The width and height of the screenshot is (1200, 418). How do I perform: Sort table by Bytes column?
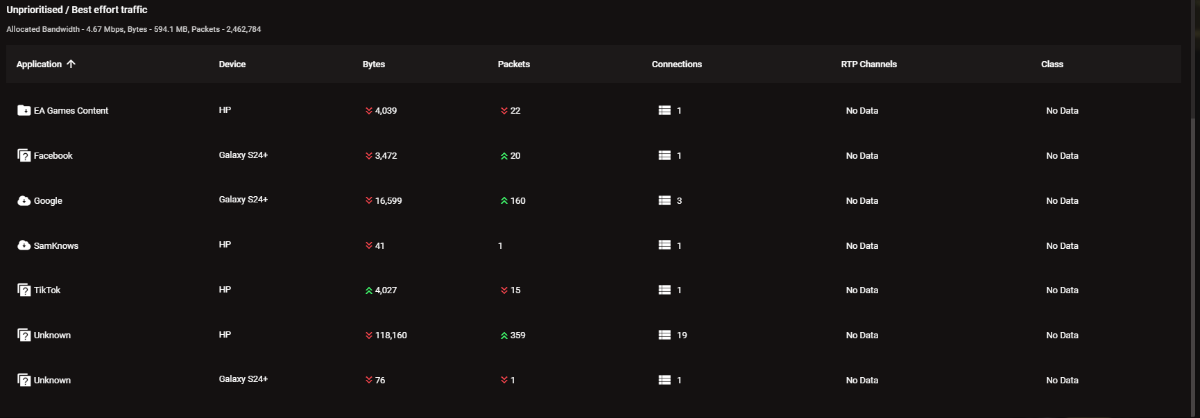[x=373, y=64]
